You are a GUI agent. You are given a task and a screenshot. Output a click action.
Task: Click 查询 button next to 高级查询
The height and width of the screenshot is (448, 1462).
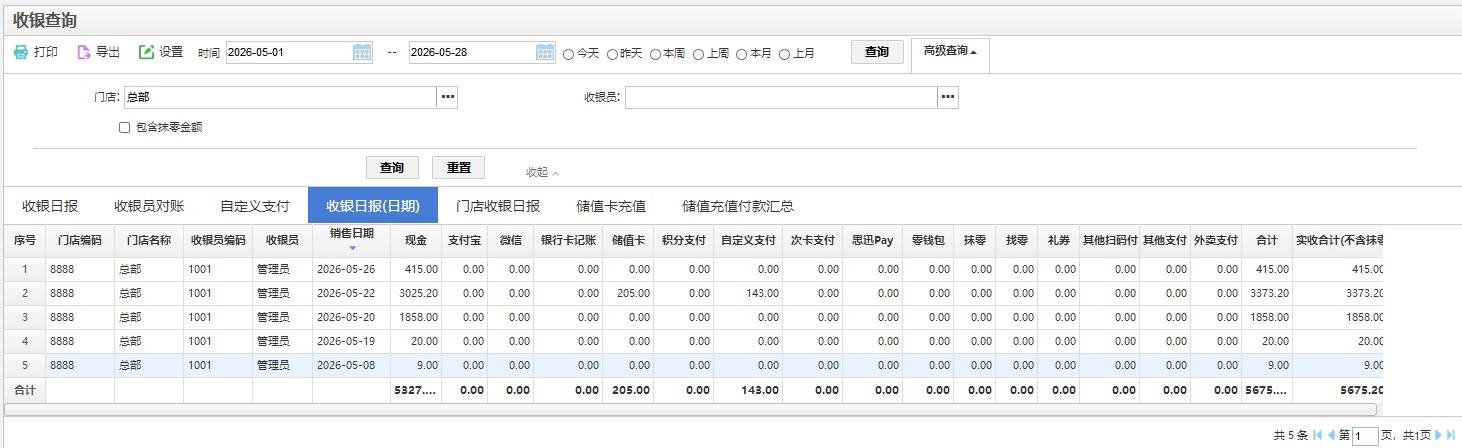[877, 52]
